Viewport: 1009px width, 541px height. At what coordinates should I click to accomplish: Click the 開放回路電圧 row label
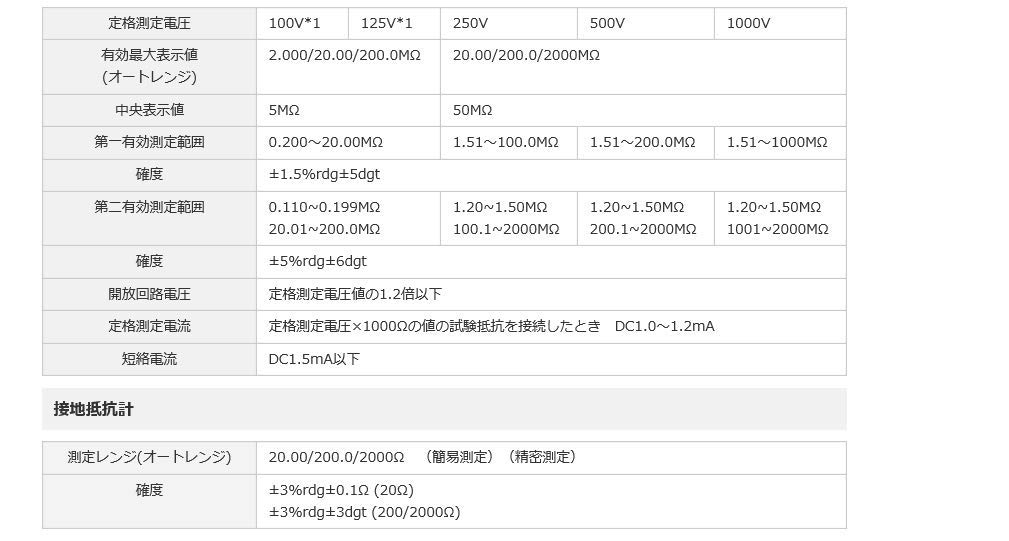[x=149, y=294]
